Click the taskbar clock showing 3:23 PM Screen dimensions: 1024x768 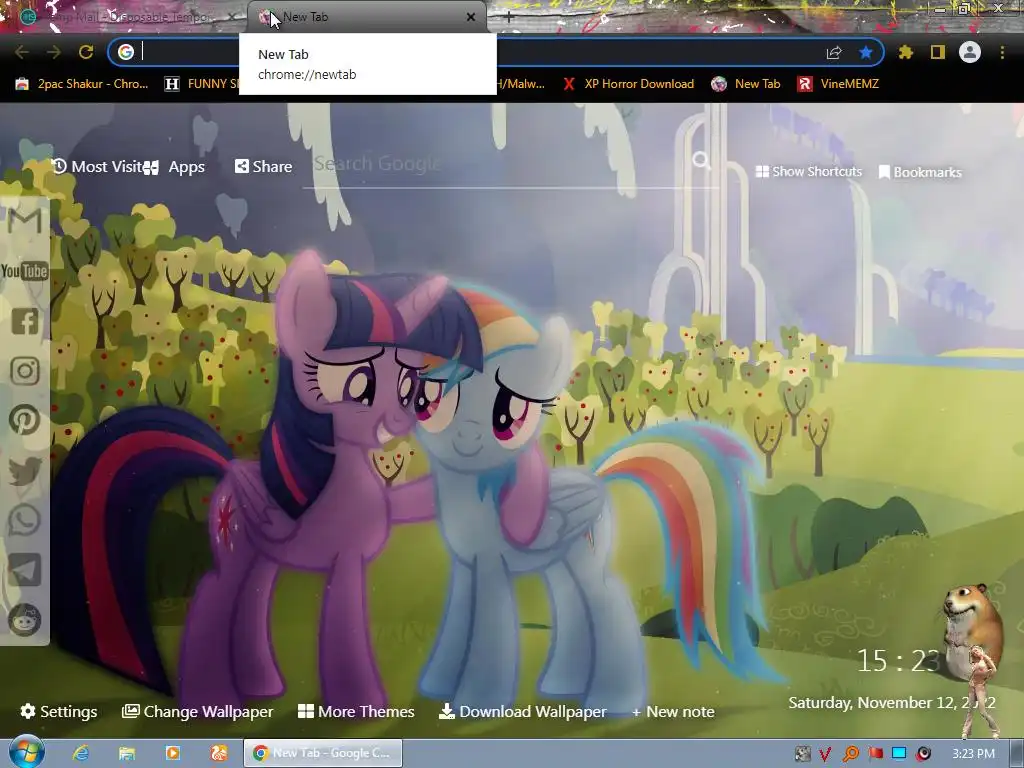coord(973,754)
